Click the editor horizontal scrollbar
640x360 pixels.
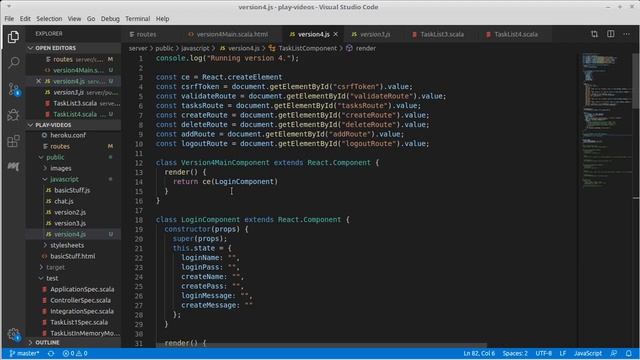[x=321, y=345]
